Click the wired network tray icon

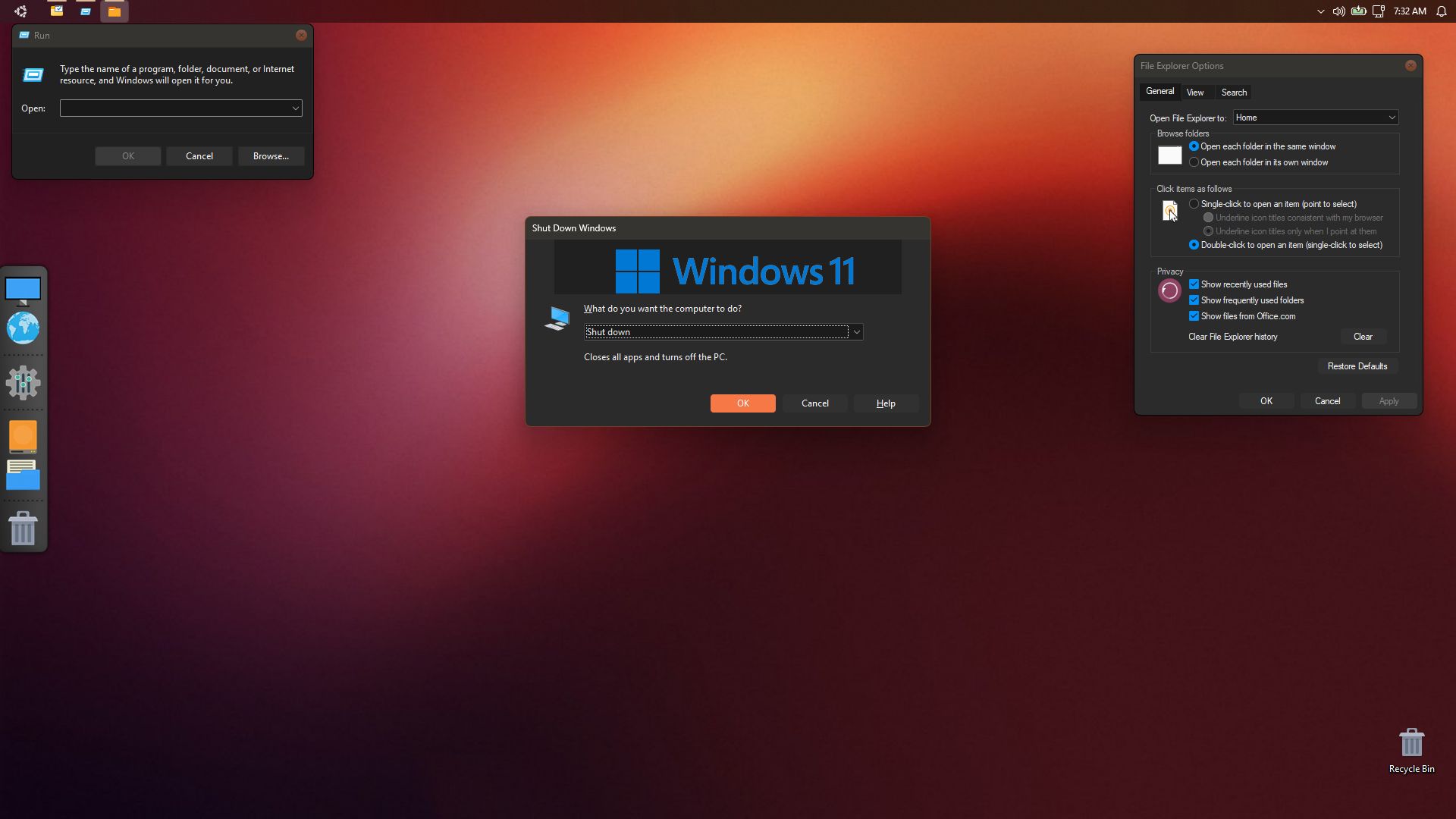1379,11
